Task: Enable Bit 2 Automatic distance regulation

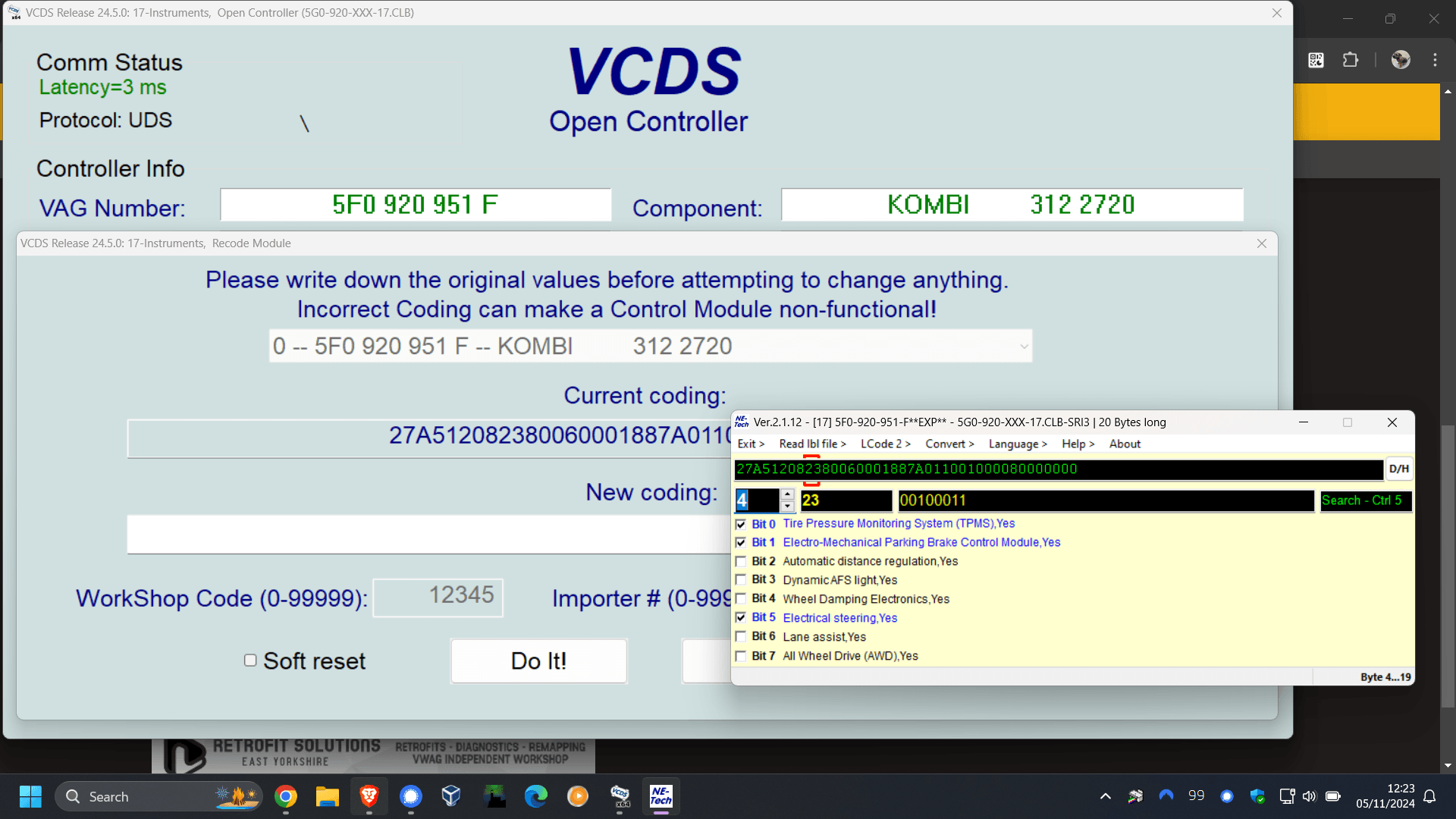Action: 741,561
